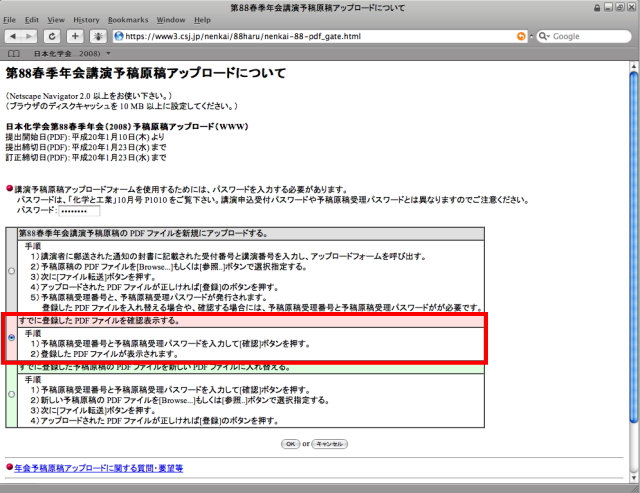This screenshot has width=640, height=493.
Task: Select the confirm registered PDF radio option
Action: tap(11, 338)
